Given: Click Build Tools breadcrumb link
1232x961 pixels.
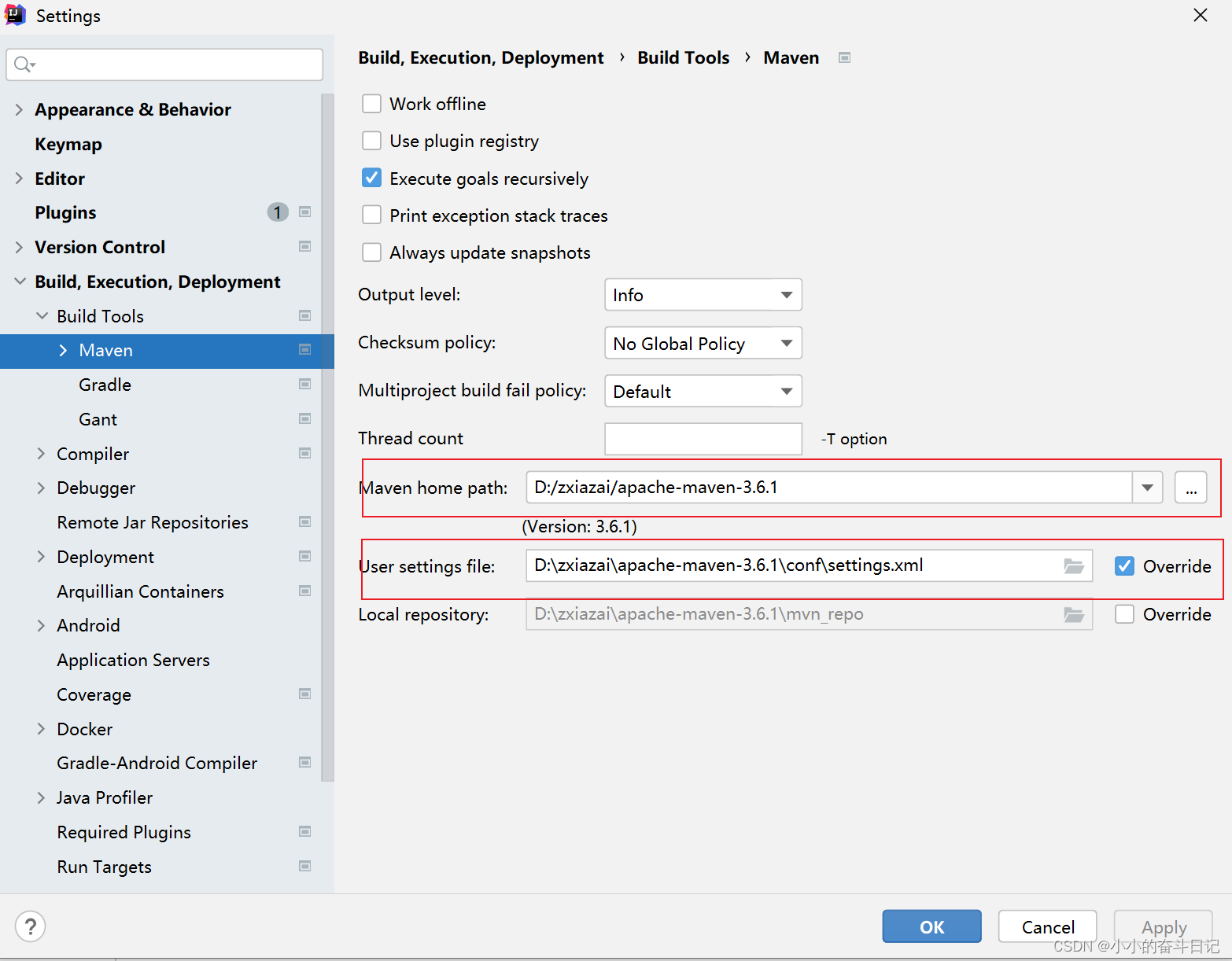Looking at the screenshot, I should click(683, 57).
